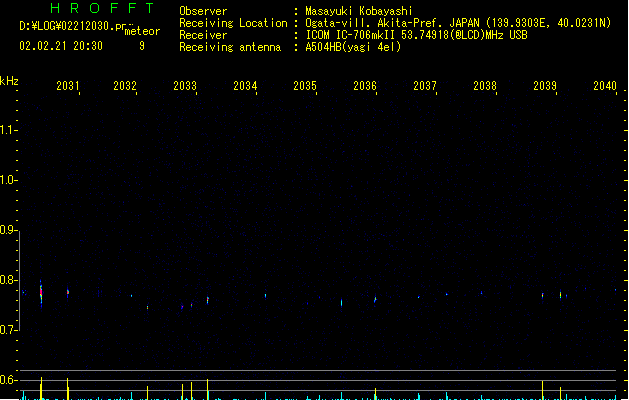Click the 2035 time axis marker

pyautogui.click(x=305, y=85)
